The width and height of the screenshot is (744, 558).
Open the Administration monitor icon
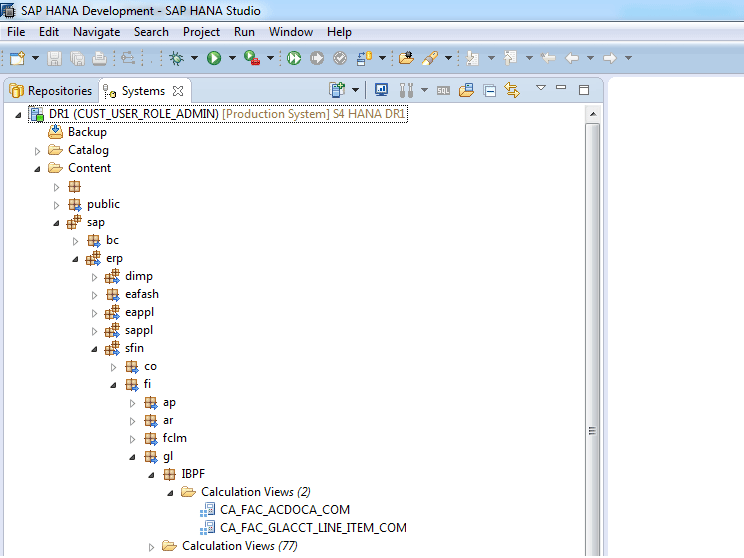(381, 90)
